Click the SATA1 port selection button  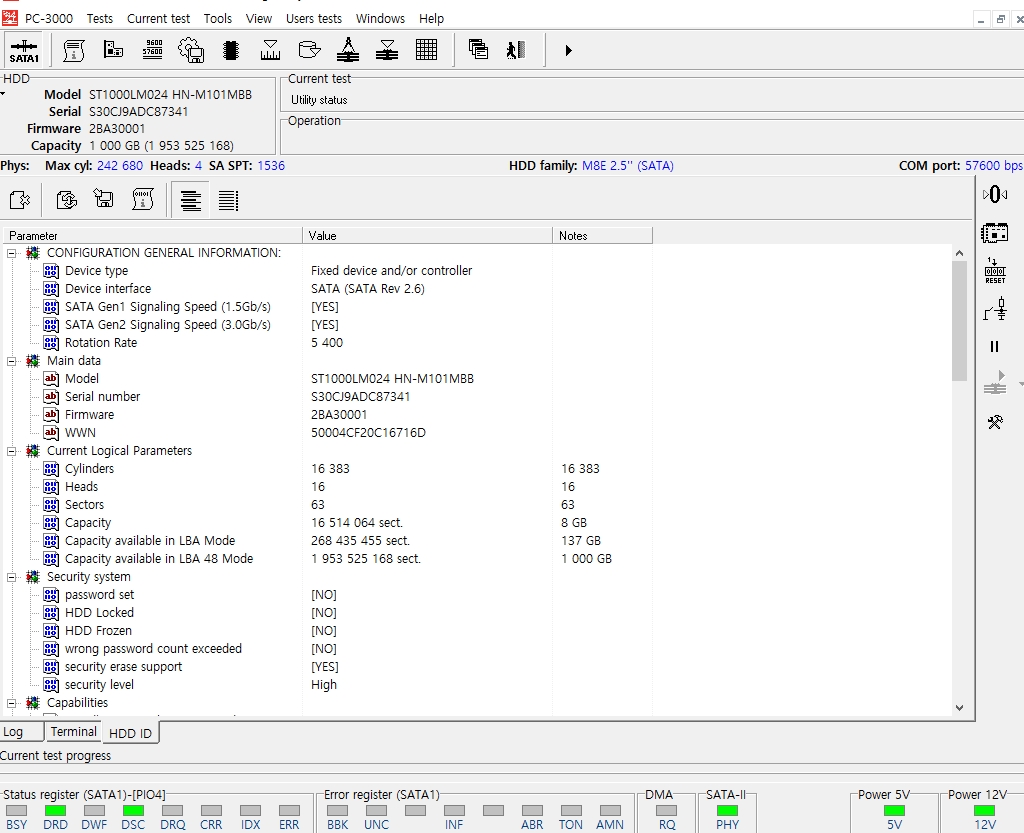click(x=24, y=50)
